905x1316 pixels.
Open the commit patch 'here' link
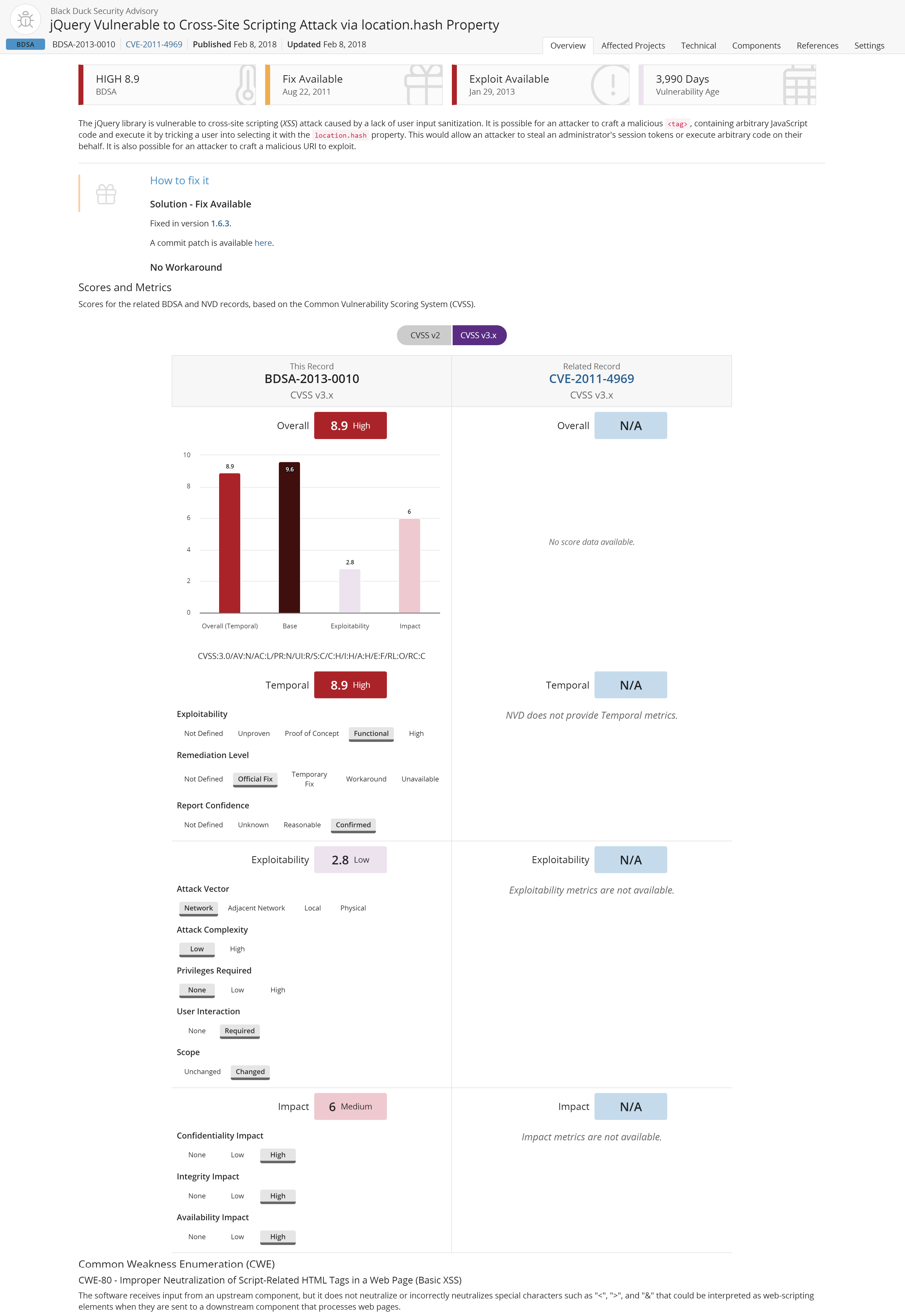point(263,243)
